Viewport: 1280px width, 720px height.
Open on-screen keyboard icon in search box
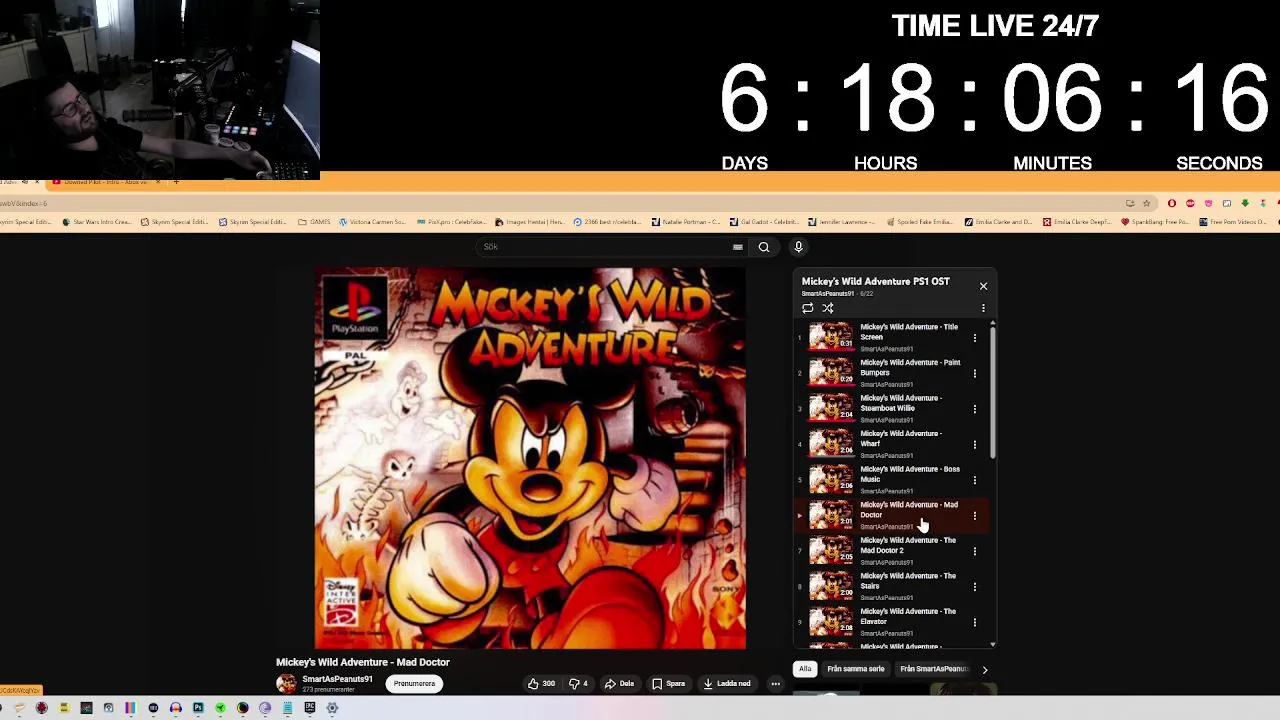click(738, 247)
